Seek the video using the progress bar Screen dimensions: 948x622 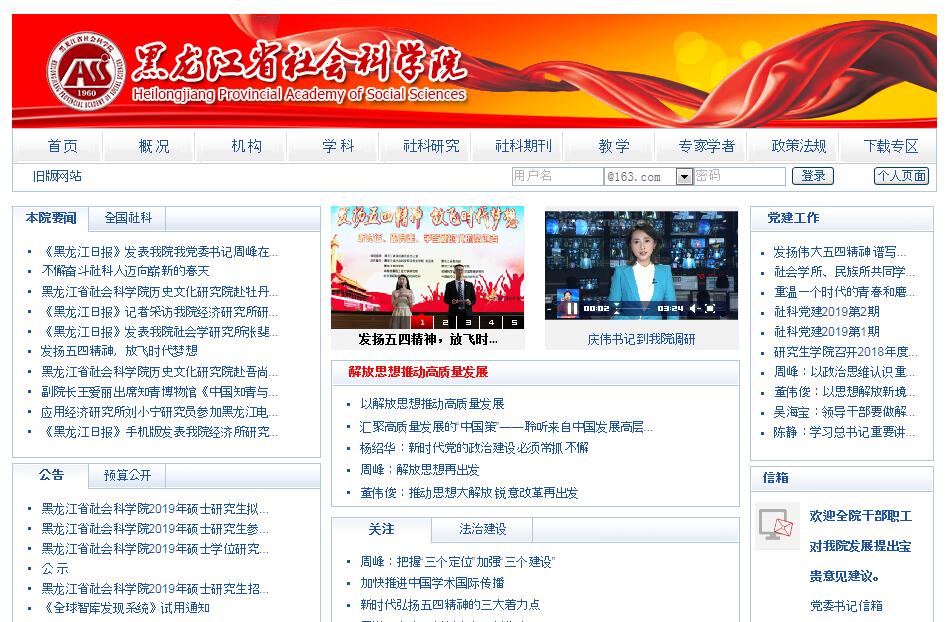tap(633, 308)
